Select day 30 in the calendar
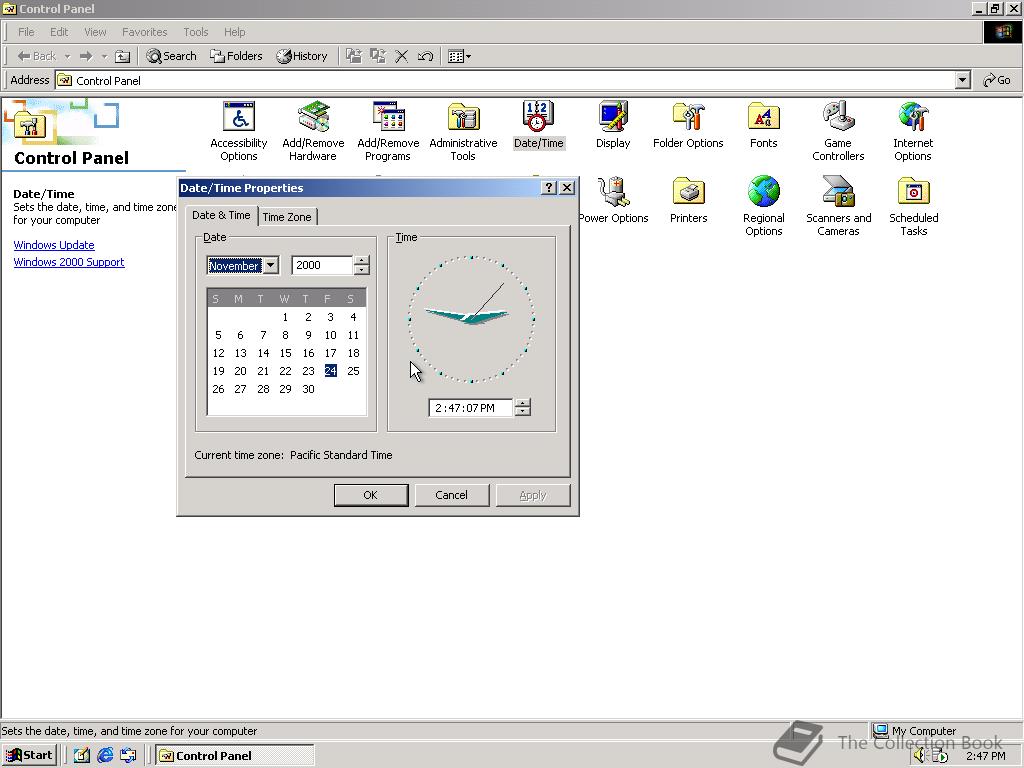Viewport: 1024px width, 768px height. 308,389
